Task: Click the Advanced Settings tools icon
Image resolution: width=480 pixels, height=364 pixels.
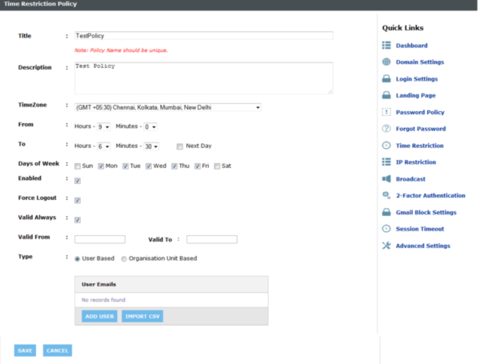Action: click(x=386, y=246)
